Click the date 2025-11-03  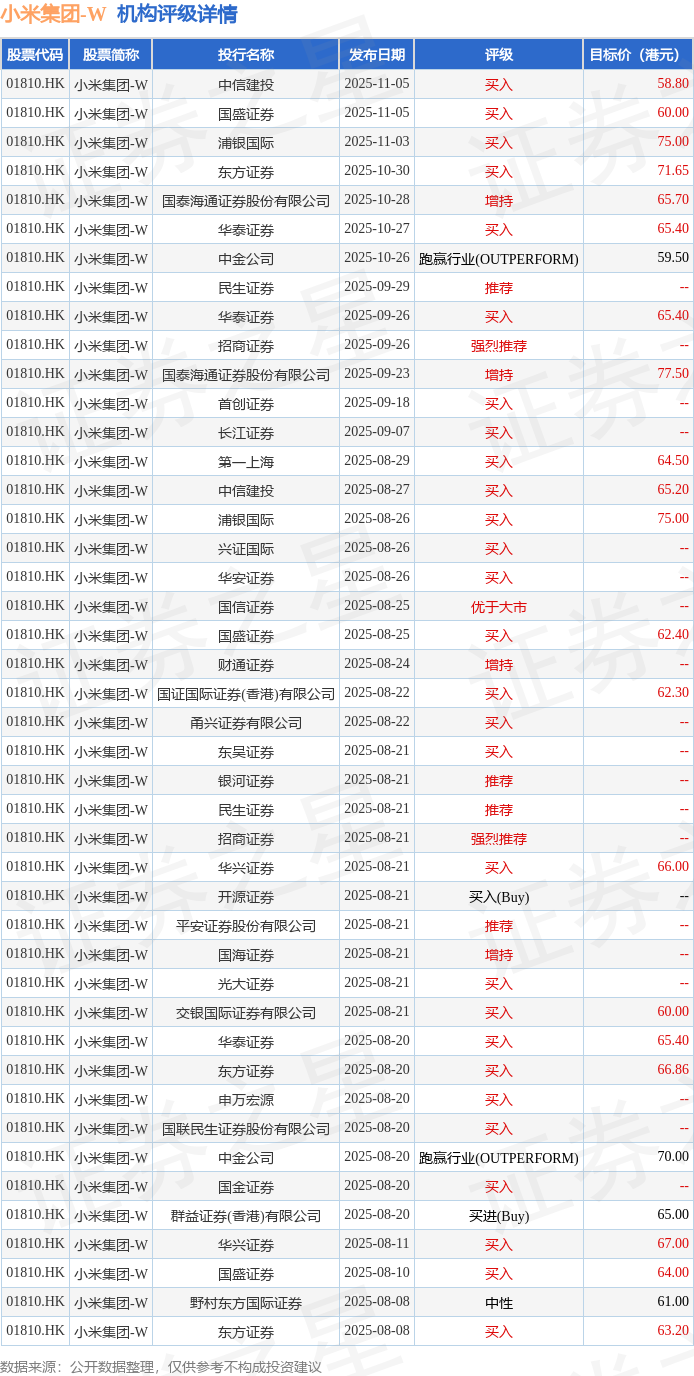[x=377, y=142]
